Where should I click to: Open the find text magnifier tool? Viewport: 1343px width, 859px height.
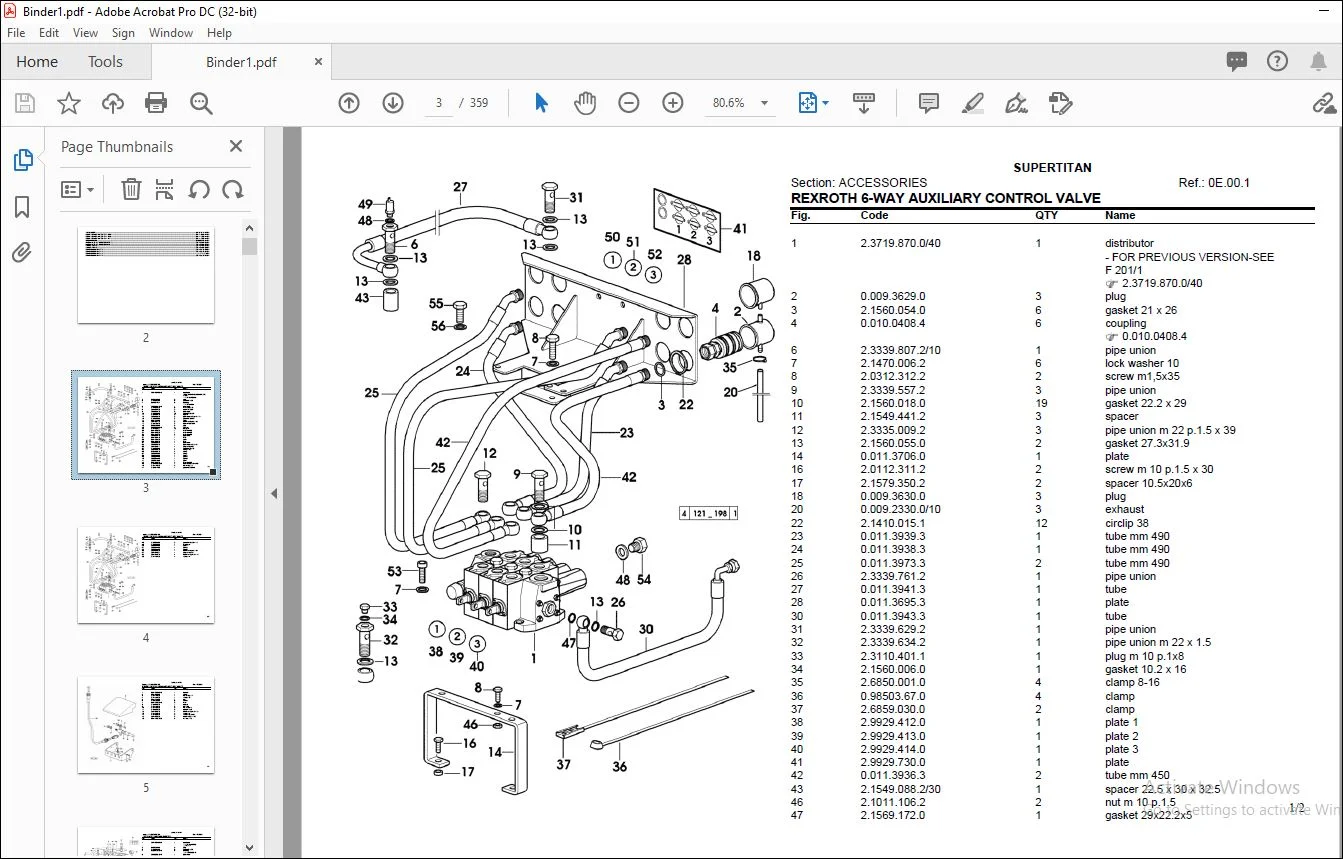tap(201, 103)
